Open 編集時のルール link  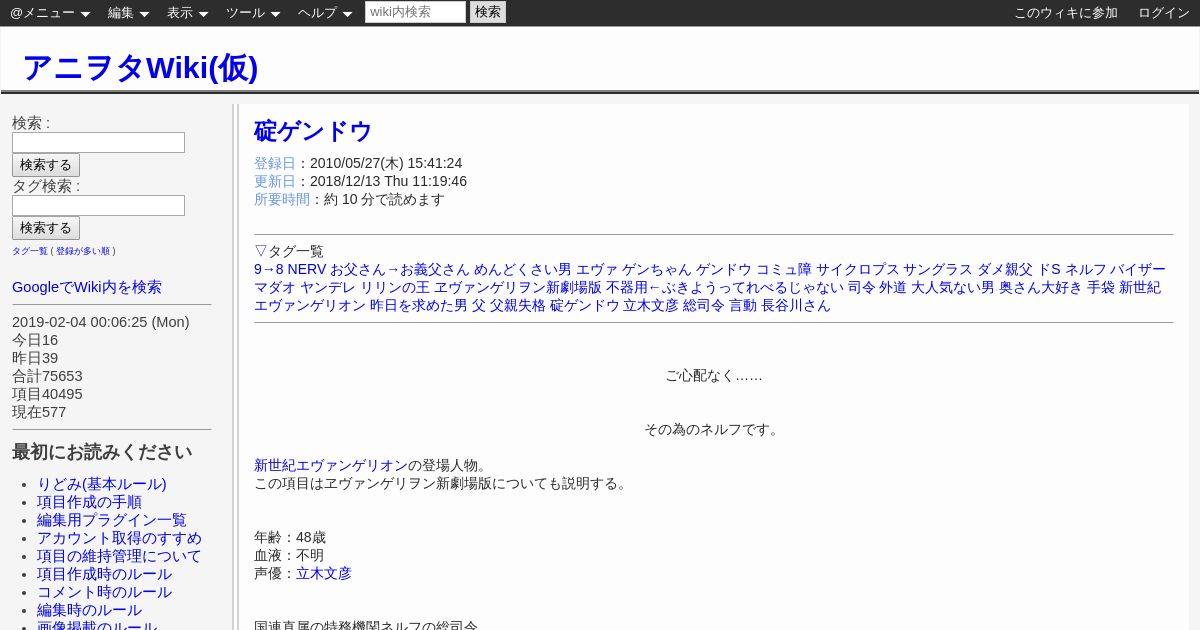pos(89,610)
